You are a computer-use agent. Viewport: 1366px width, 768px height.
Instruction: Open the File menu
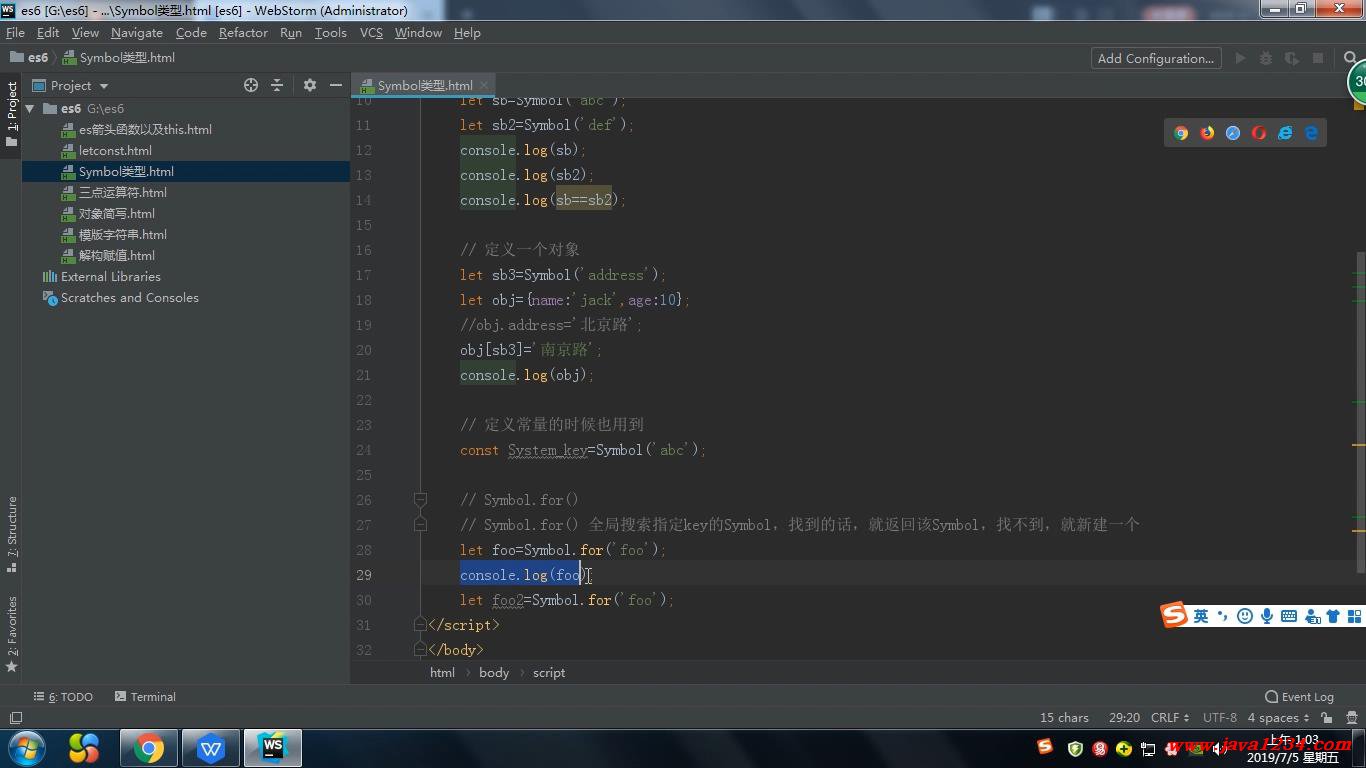[x=15, y=33]
